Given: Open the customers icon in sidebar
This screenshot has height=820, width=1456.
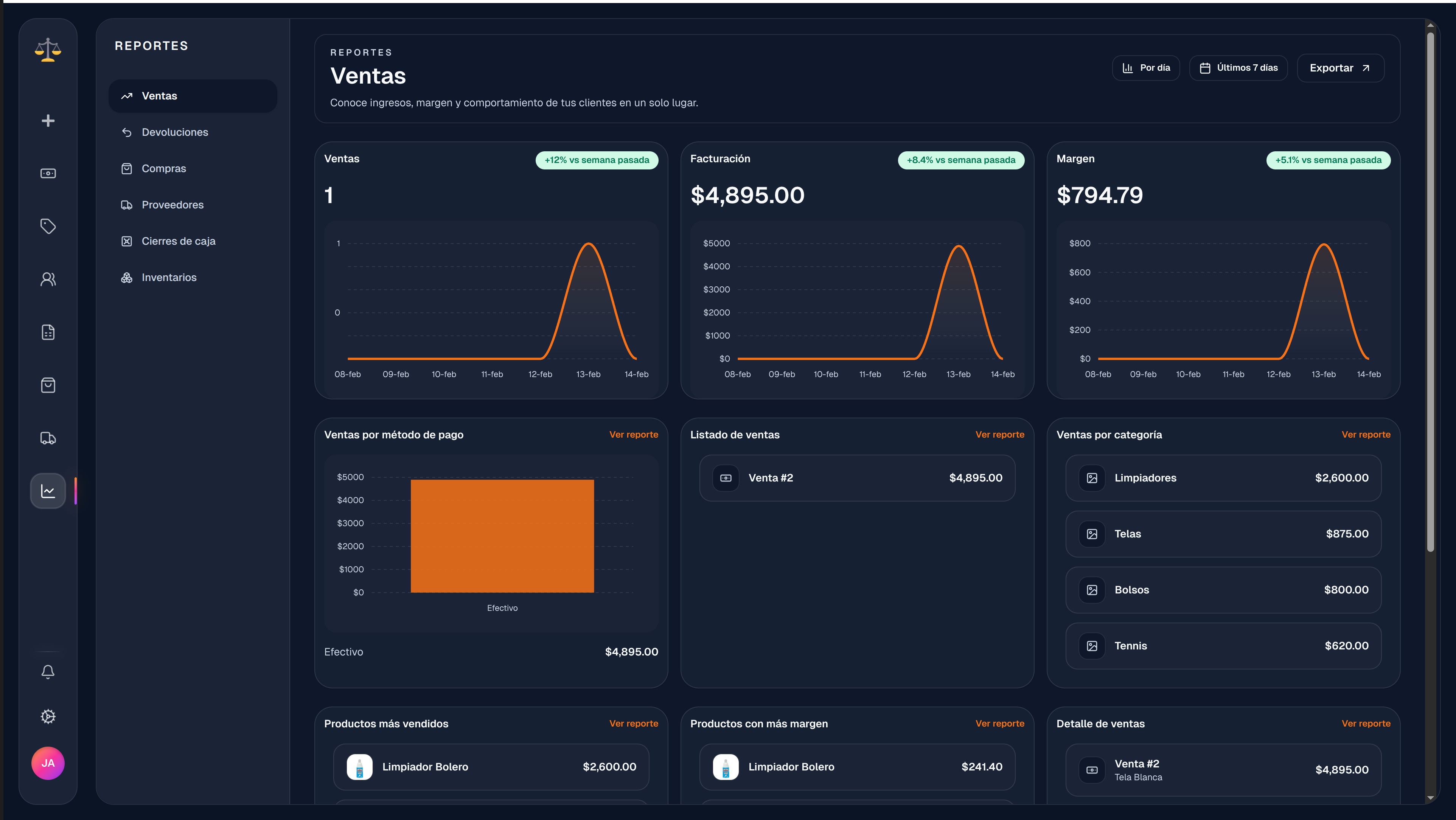Looking at the screenshot, I should (48, 279).
